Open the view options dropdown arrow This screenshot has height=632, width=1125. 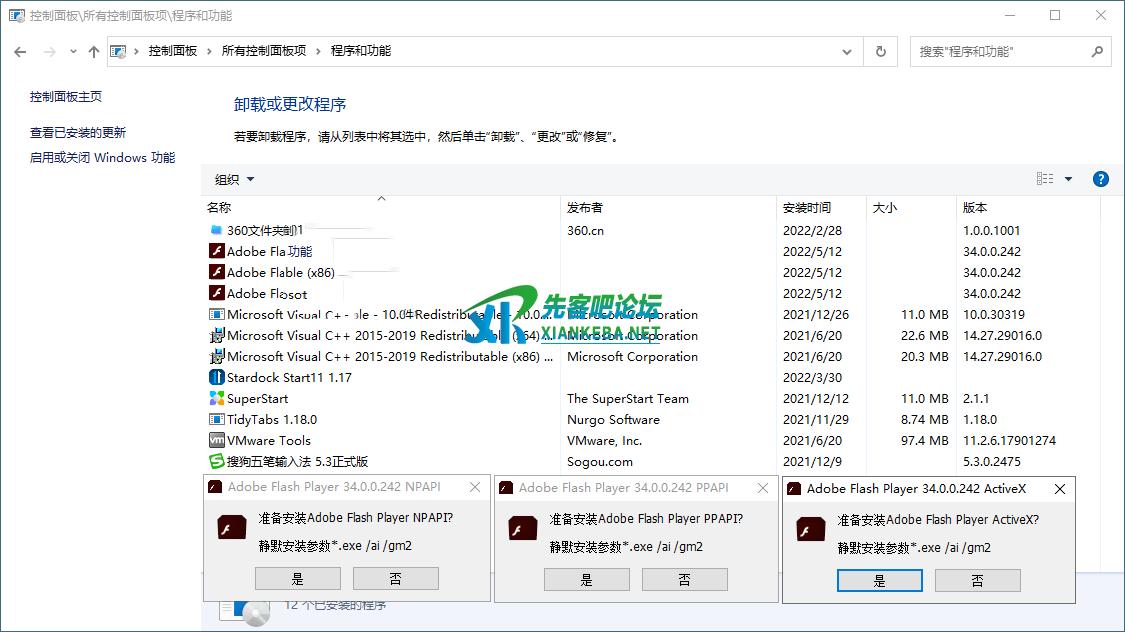click(1068, 179)
